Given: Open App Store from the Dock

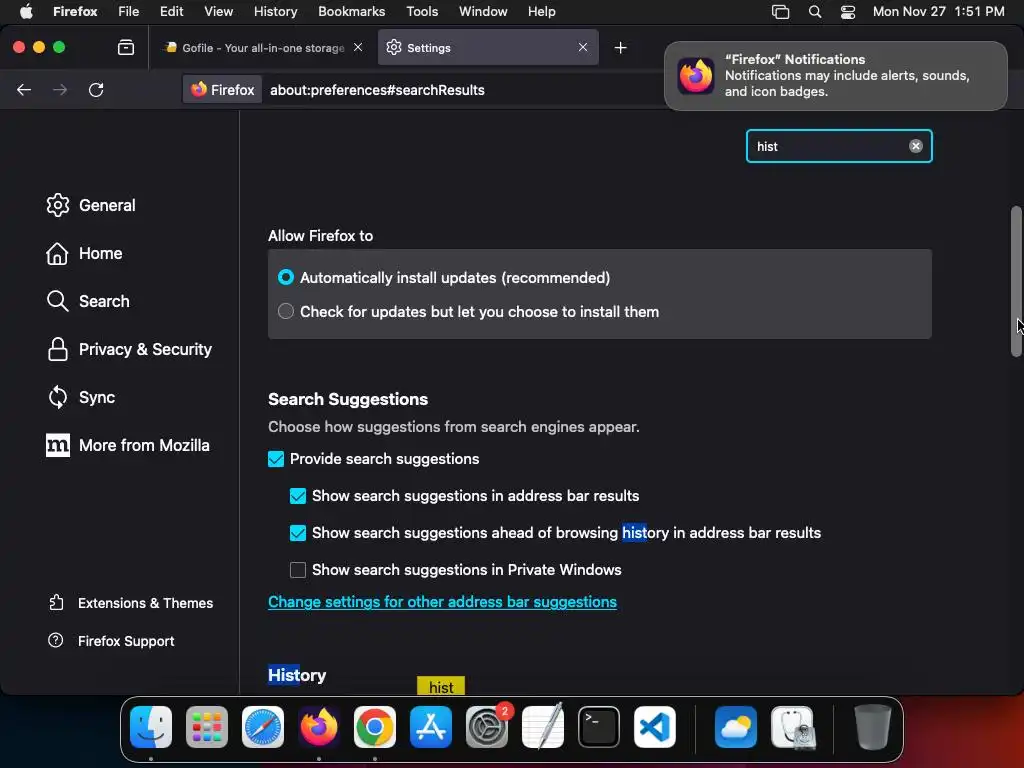Looking at the screenshot, I should pos(431,727).
